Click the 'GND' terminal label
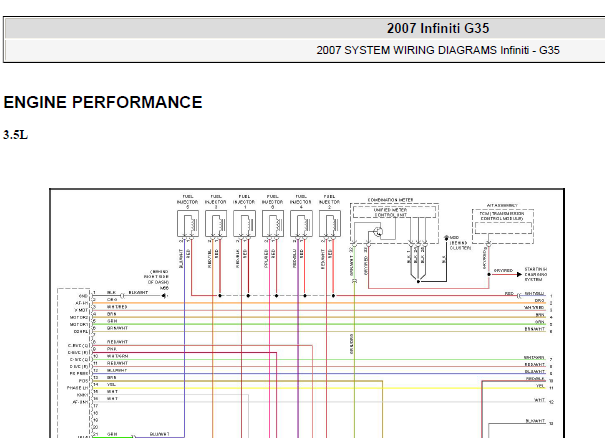 point(83,296)
